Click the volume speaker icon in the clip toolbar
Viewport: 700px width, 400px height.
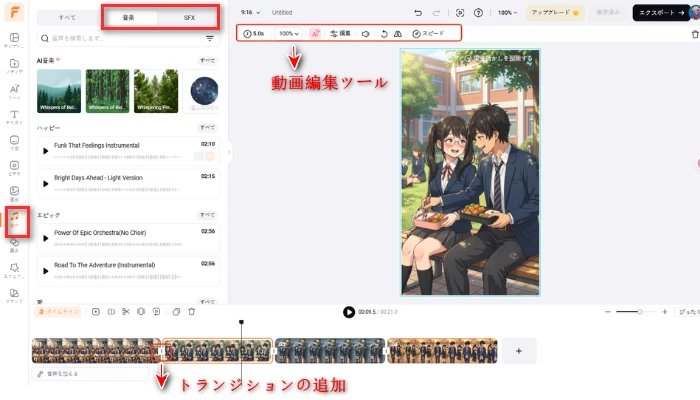(x=366, y=34)
